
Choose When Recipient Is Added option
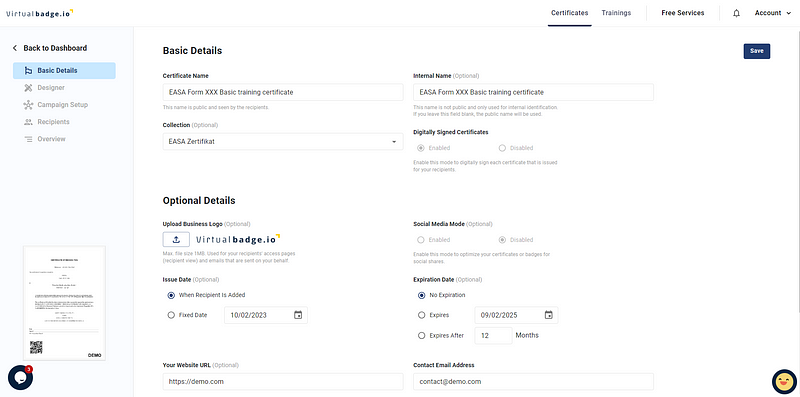(171, 295)
